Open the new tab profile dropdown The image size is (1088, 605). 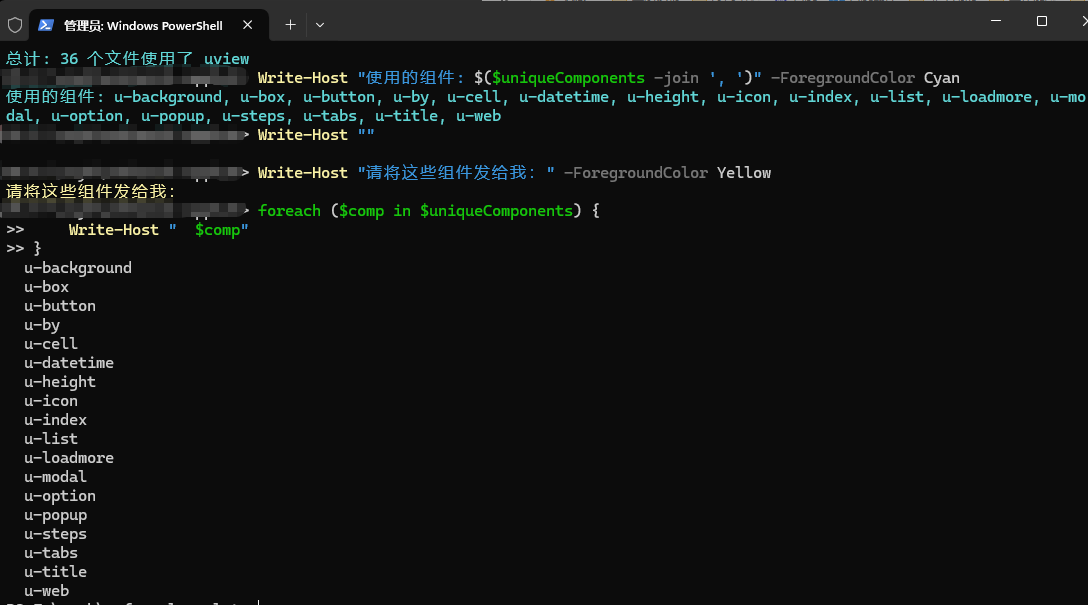tap(319, 25)
